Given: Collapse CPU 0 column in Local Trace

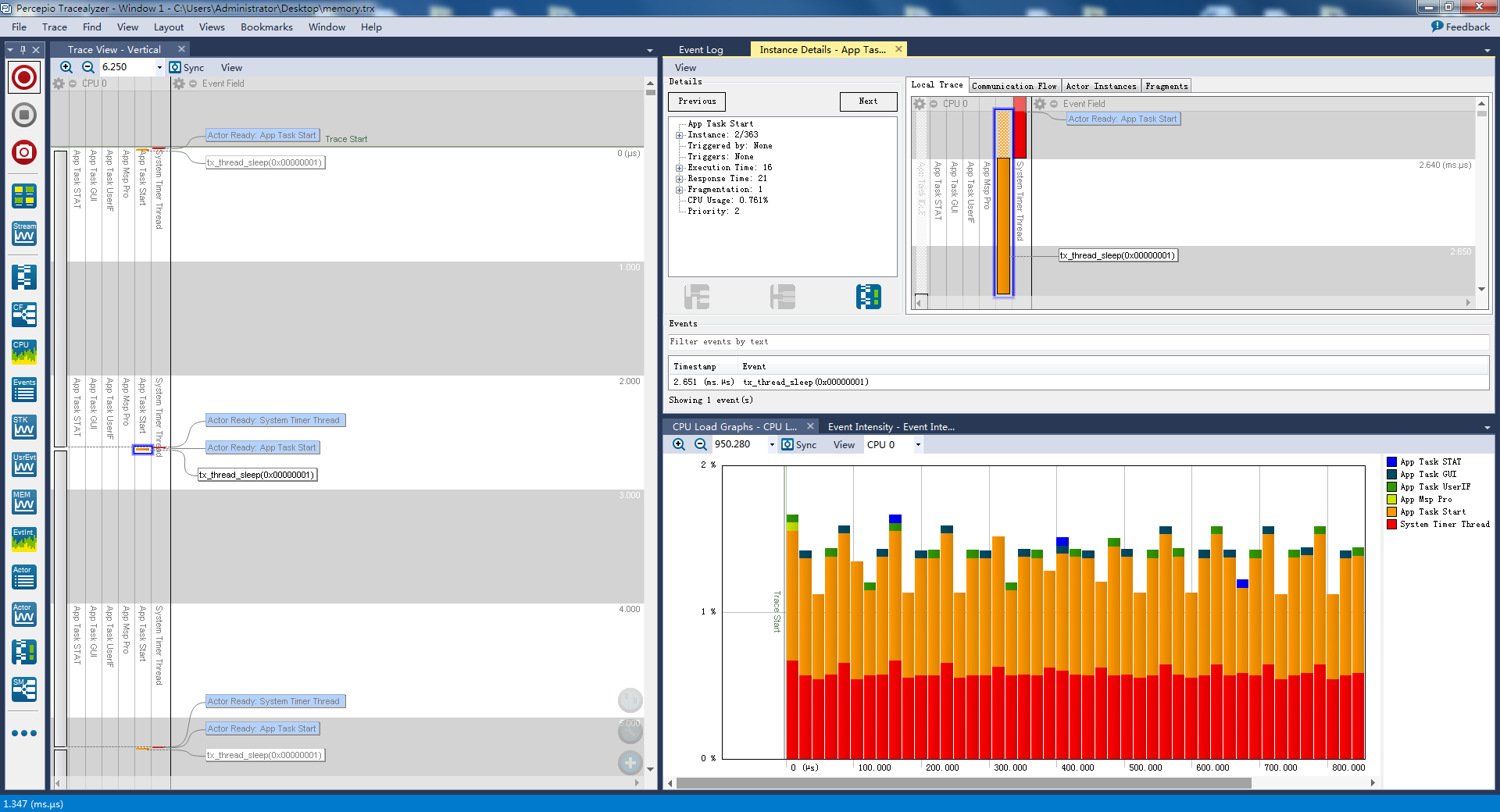Looking at the screenshot, I should 934,104.
